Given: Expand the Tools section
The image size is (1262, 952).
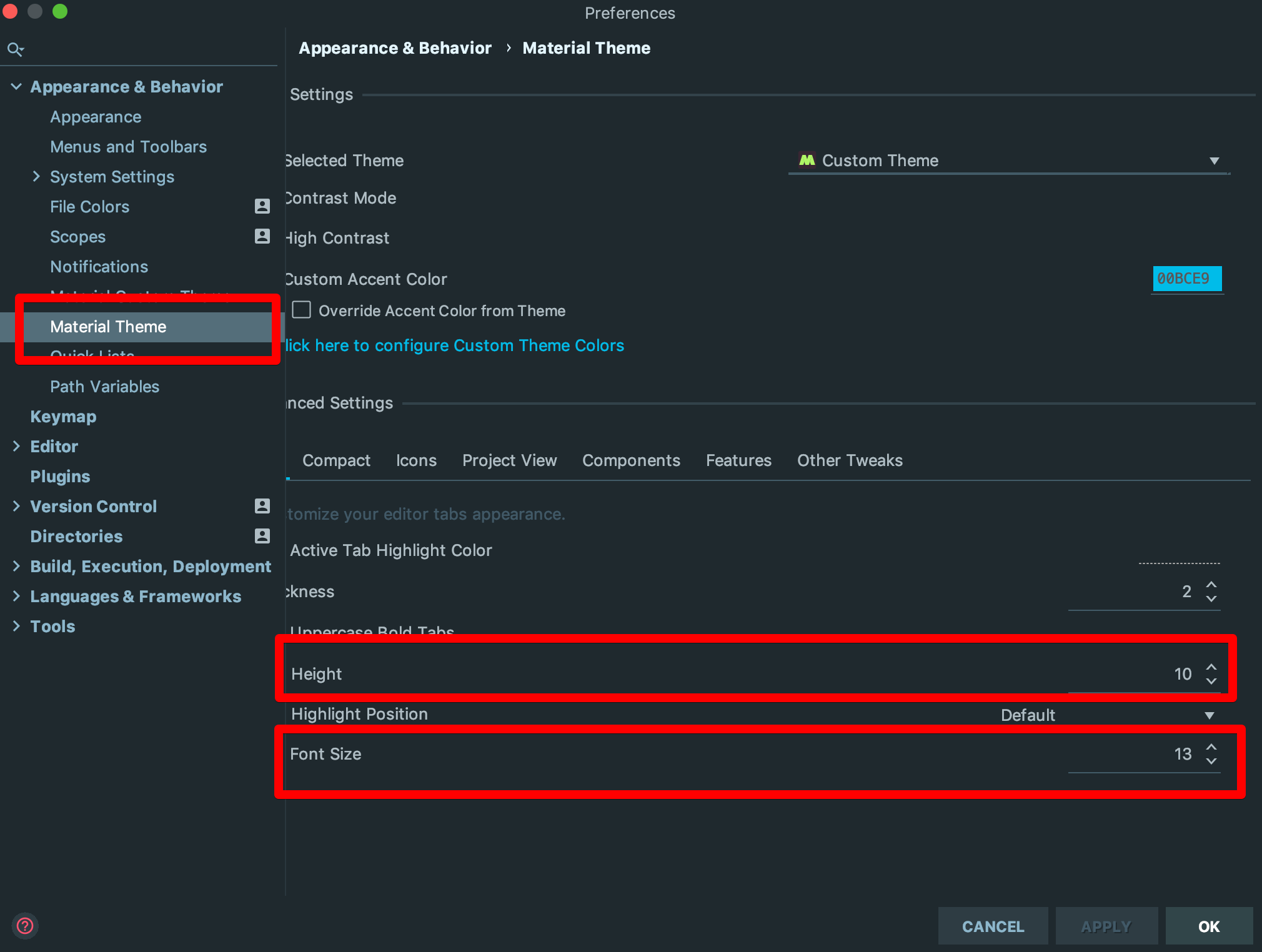Looking at the screenshot, I should click(x=16, y=626).
